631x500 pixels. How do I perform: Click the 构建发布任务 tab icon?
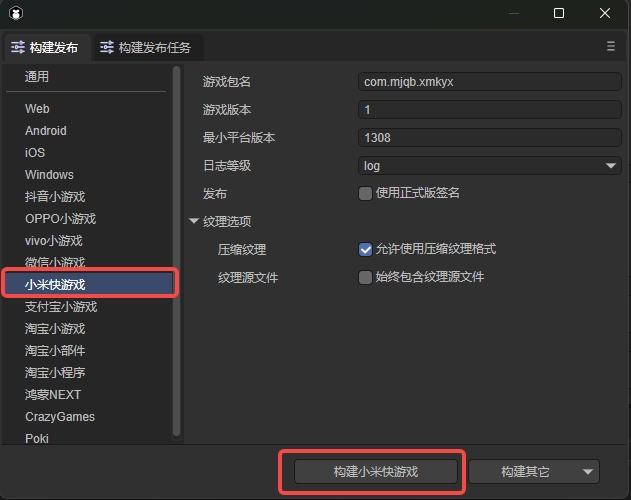(x=107, y=48)
